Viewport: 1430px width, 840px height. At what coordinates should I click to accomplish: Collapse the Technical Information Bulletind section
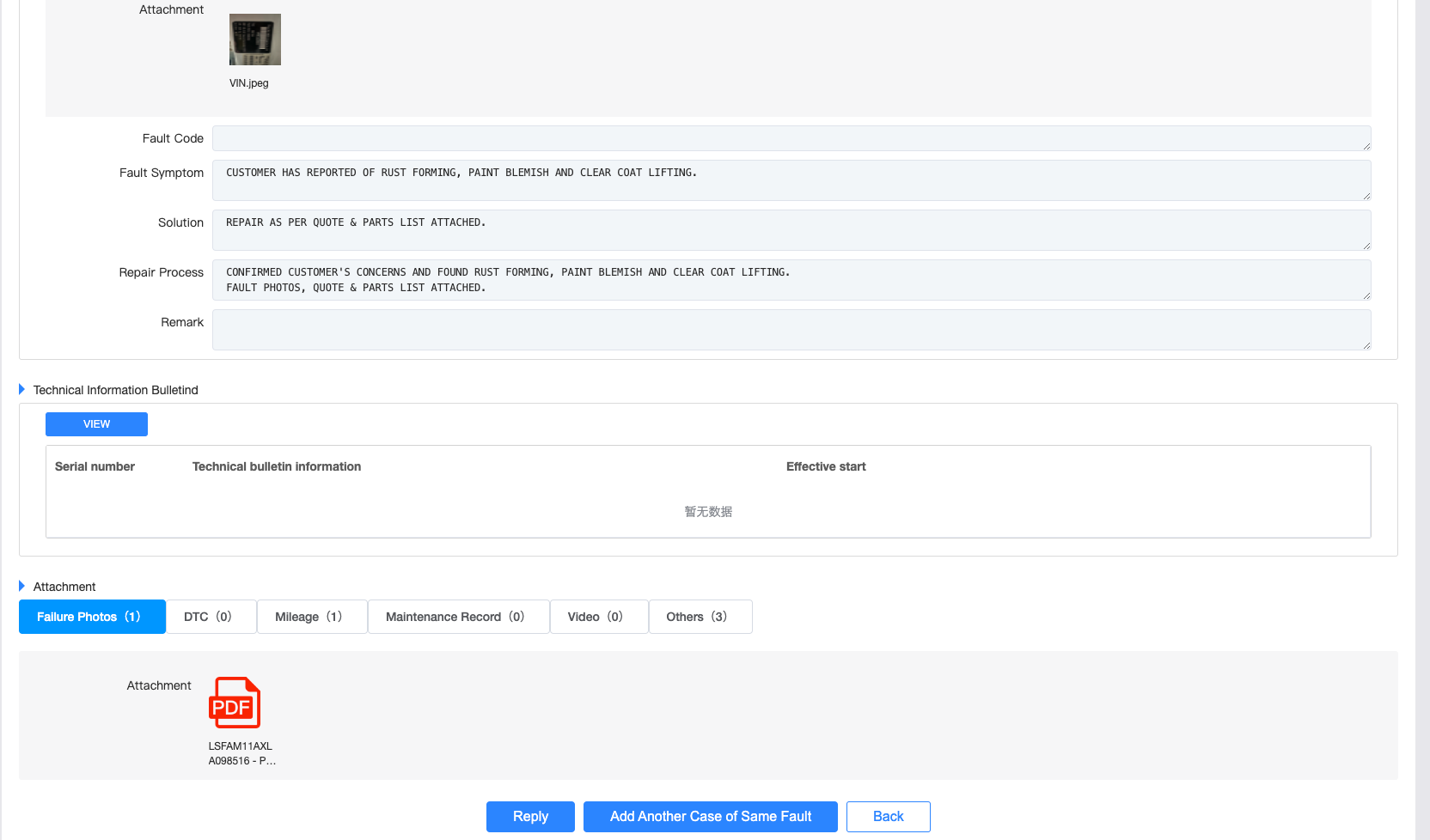[x=22, y=390]
